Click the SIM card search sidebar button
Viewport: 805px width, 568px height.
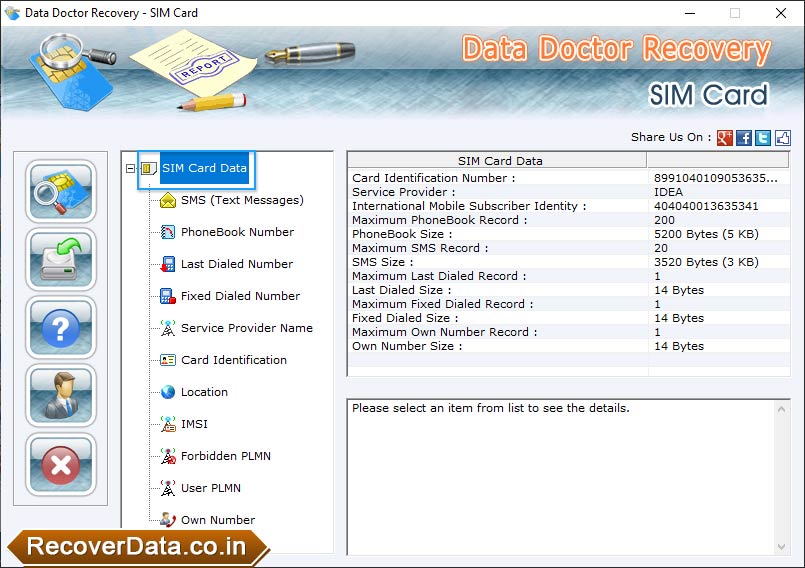tap(61, 191)
